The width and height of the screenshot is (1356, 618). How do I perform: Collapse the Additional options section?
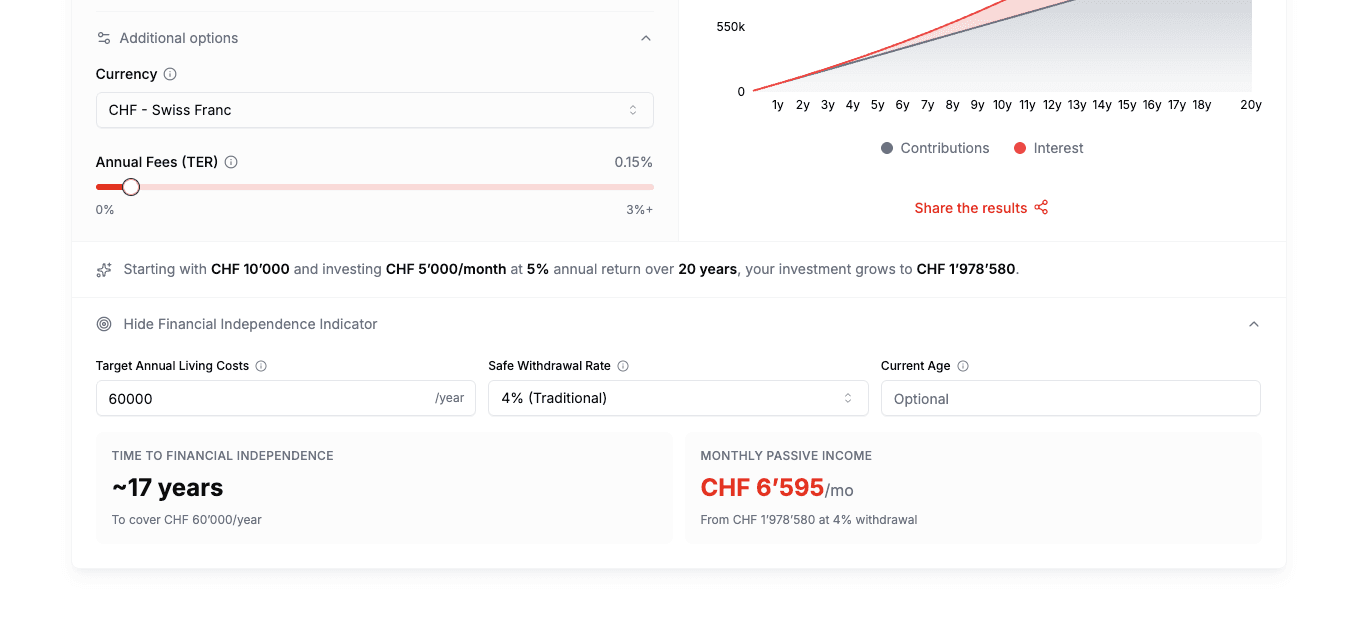tap(646, 38)
